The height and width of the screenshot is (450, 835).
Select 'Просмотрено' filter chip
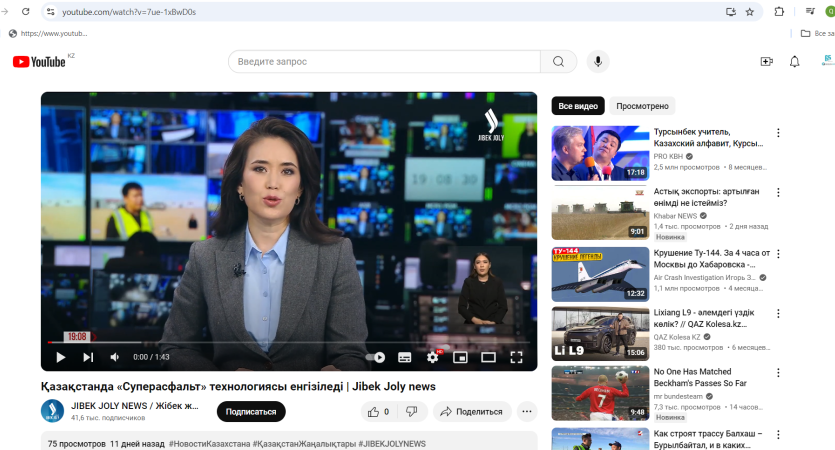(642, 106)
